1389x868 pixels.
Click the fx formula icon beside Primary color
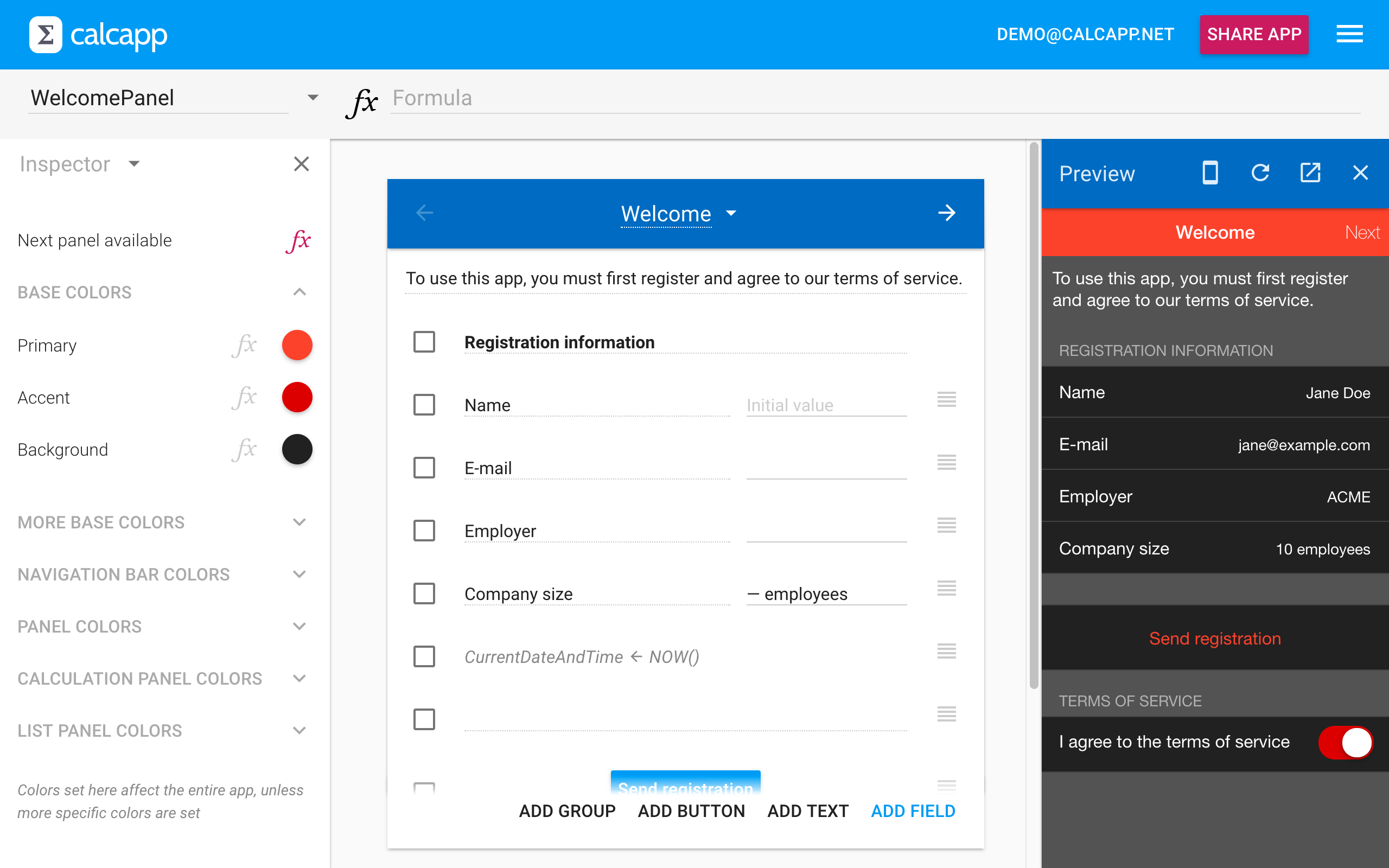click(245, 346)
